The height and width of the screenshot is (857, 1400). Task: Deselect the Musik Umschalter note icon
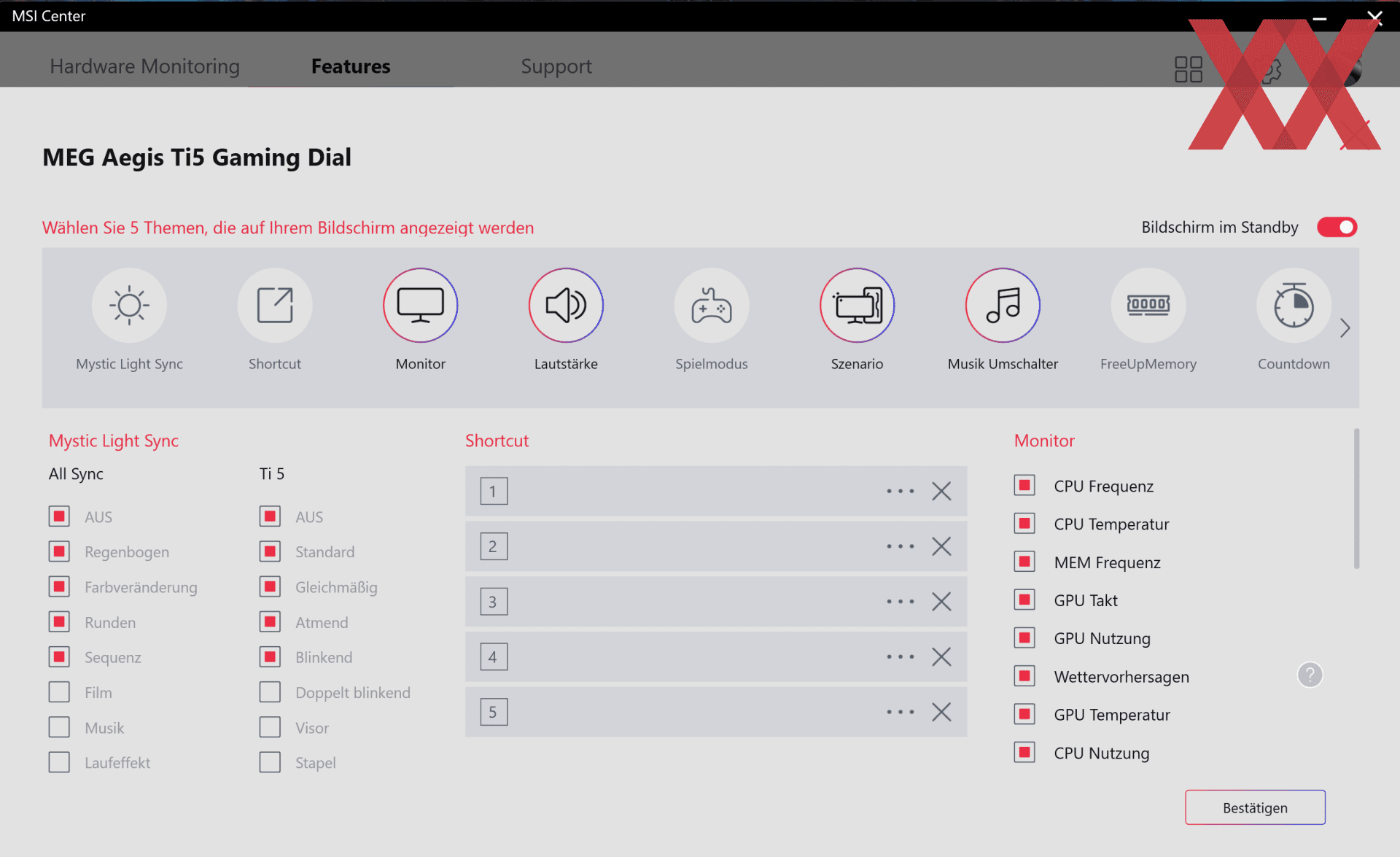click(x=1003, y=305)
